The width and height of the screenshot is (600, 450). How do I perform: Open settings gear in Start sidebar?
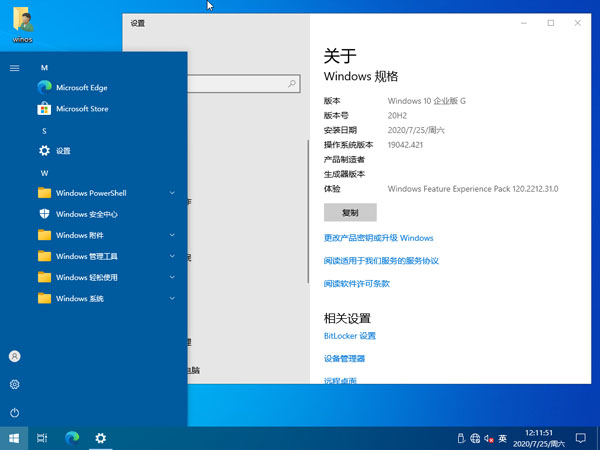15,384
